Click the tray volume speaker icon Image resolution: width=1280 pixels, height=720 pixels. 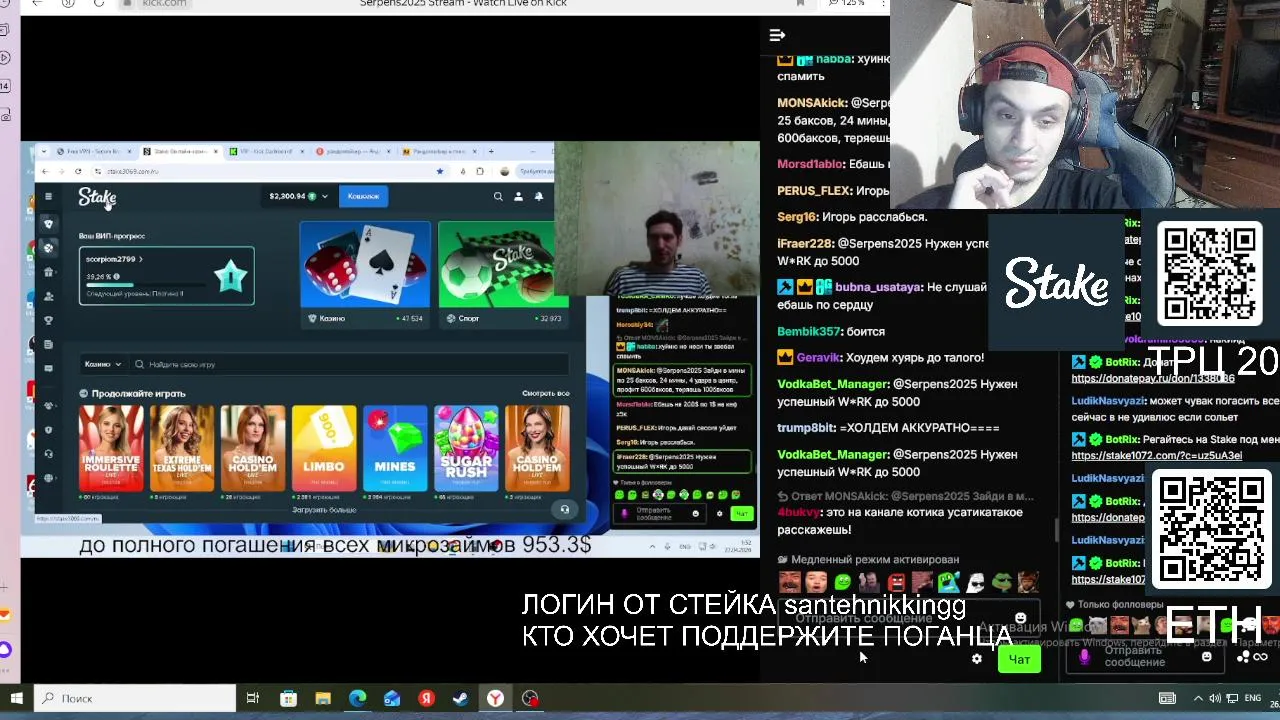[1215, 698]
